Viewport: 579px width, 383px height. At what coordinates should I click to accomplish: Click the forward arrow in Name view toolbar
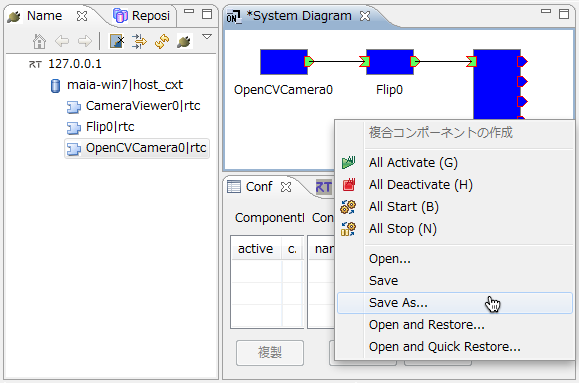[85, 41]
